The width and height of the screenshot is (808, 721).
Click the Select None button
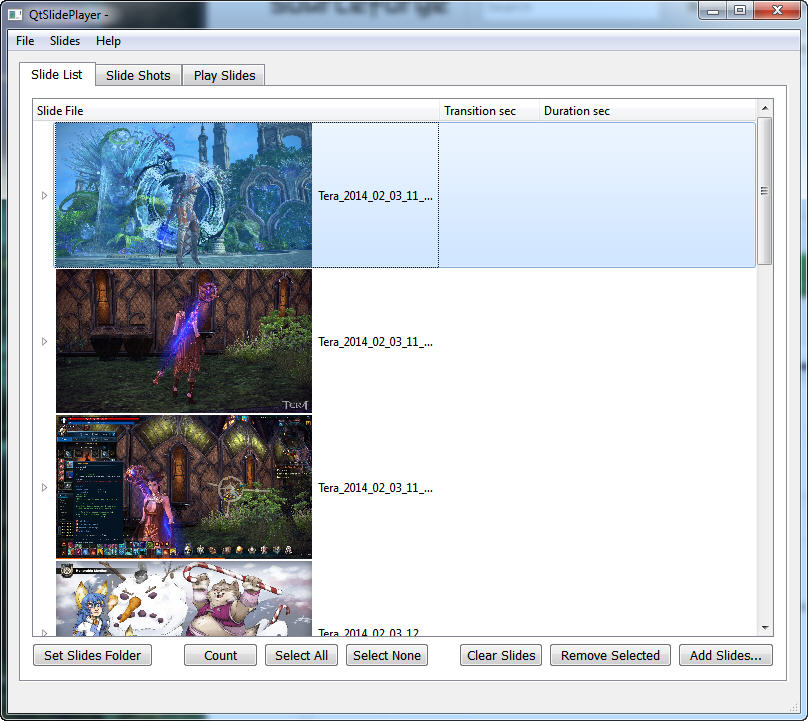[x=387, y=656]
